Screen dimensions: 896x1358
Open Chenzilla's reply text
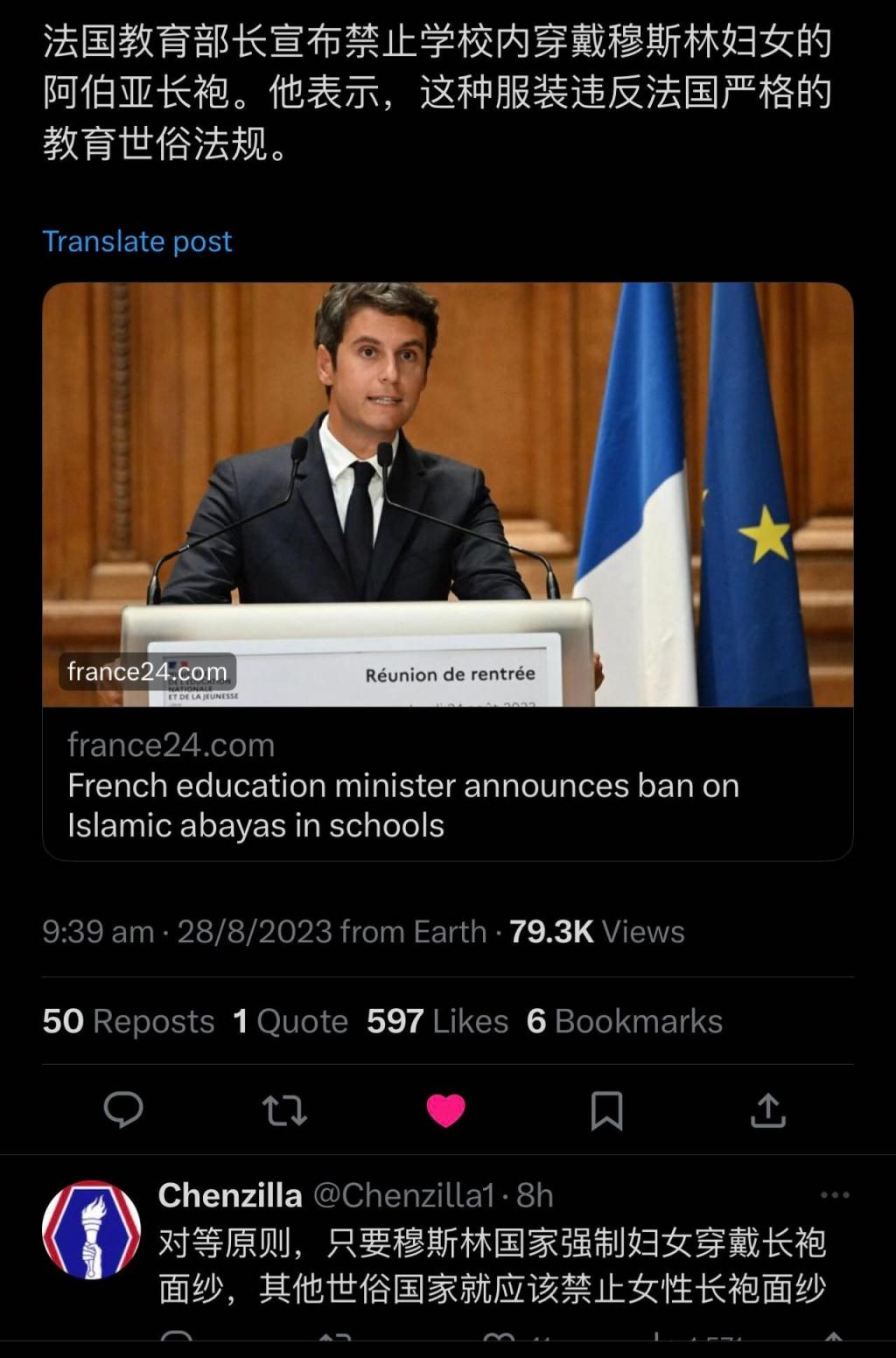[x=492, y=1265]
